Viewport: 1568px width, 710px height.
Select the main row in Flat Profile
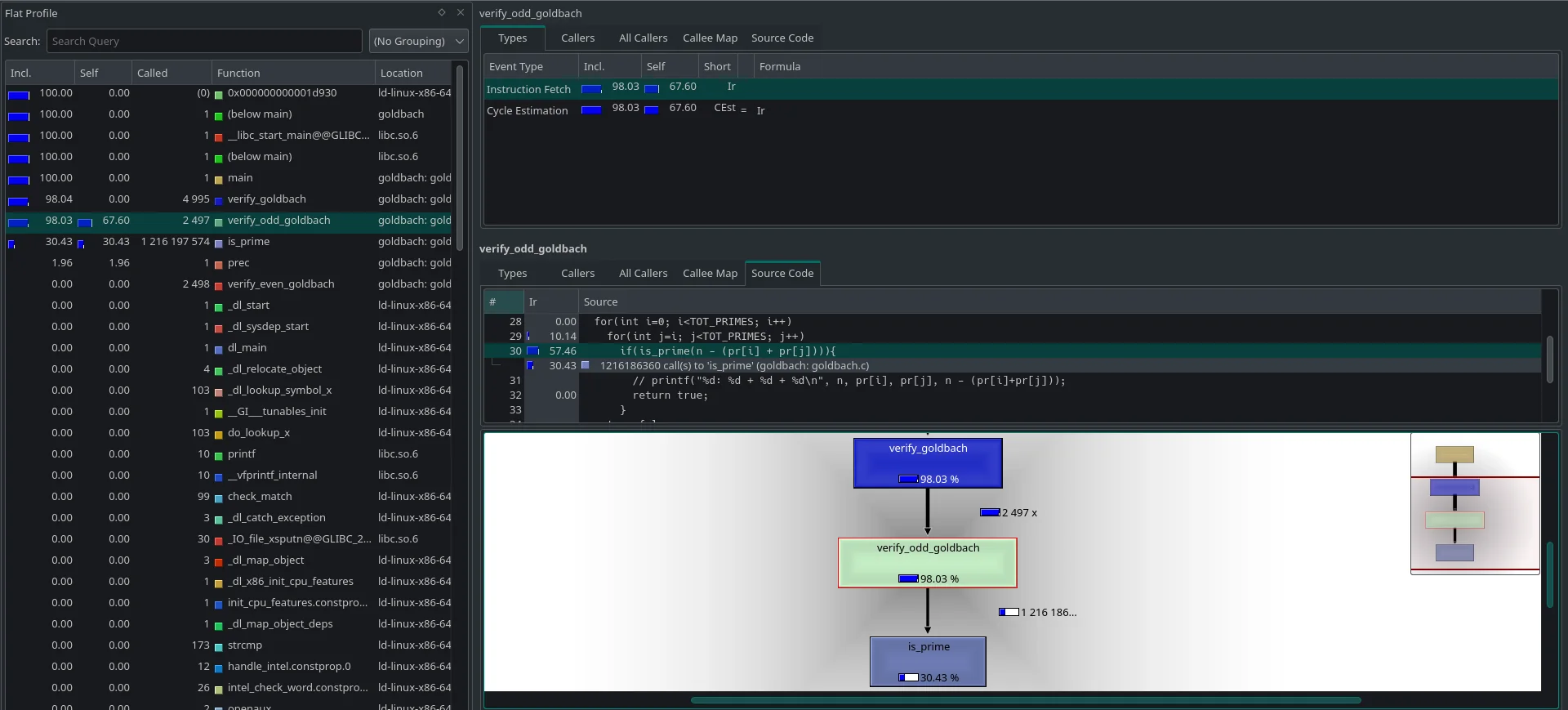[x=240, y=178]
